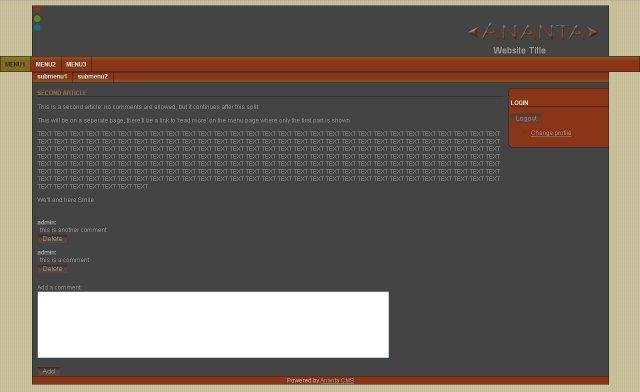Screen dimensions: 640x392
Task: Go to submenu2
Action: 93,77
